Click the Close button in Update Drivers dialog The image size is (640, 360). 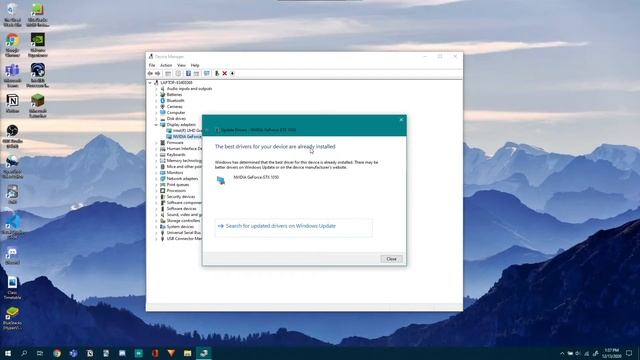pyautogui.click(x=391, y=259)
